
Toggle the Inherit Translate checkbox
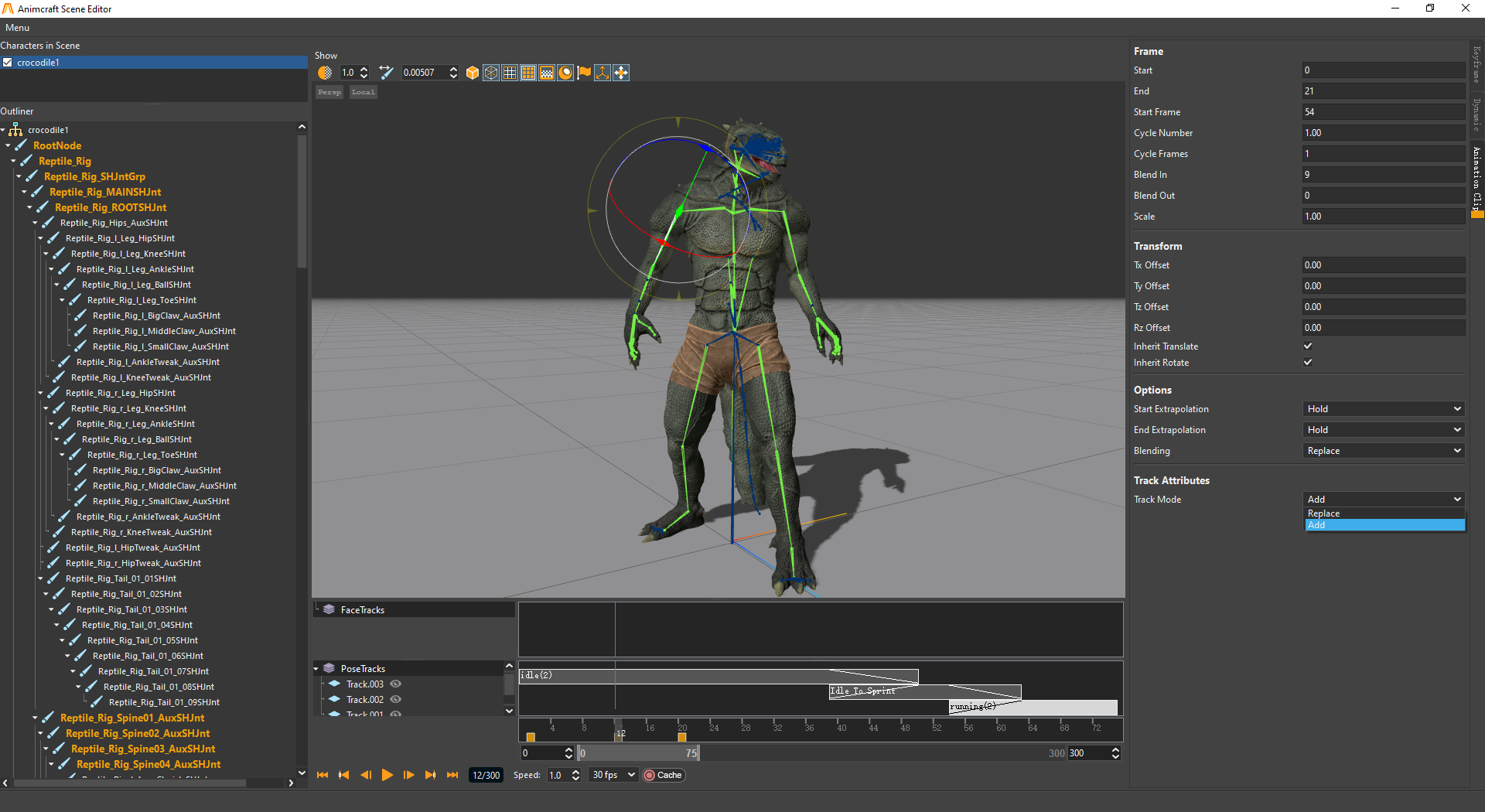1308,346
